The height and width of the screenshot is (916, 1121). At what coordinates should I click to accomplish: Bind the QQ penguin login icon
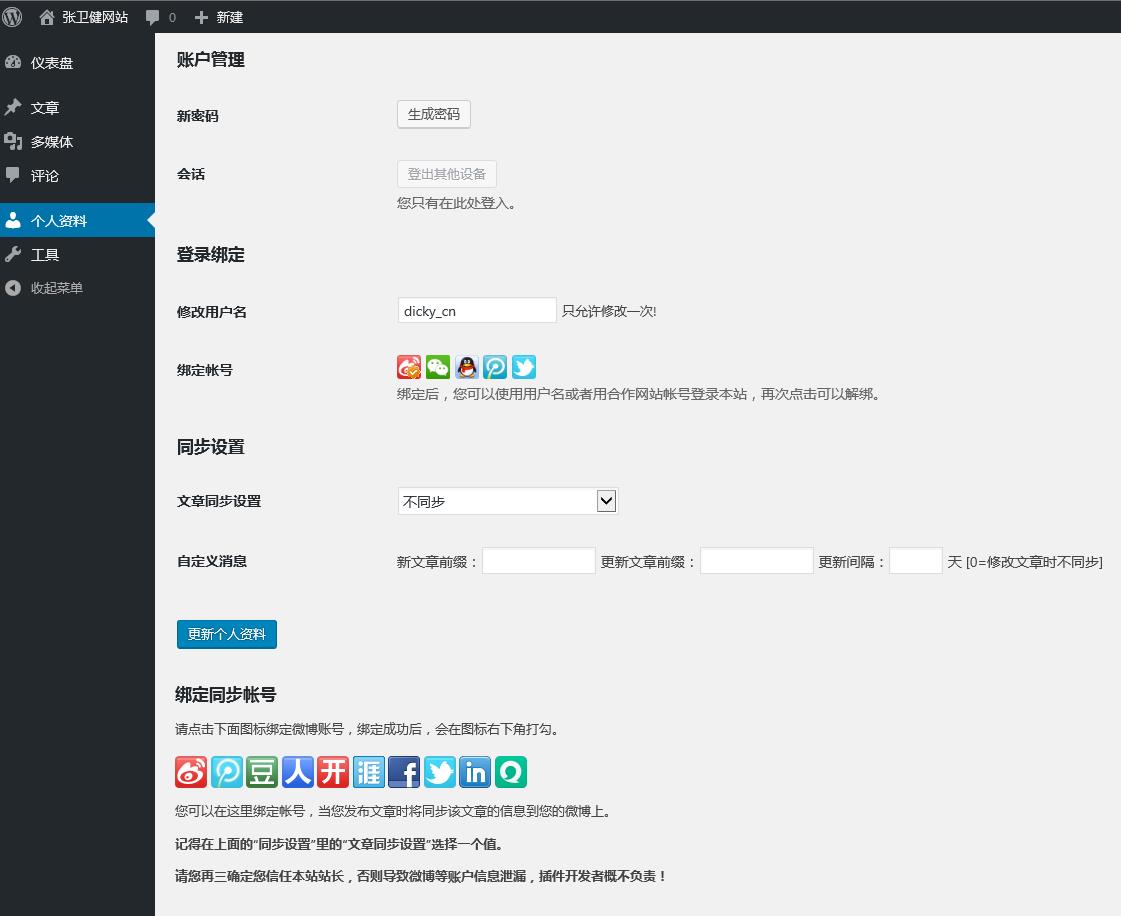[467, 367]
